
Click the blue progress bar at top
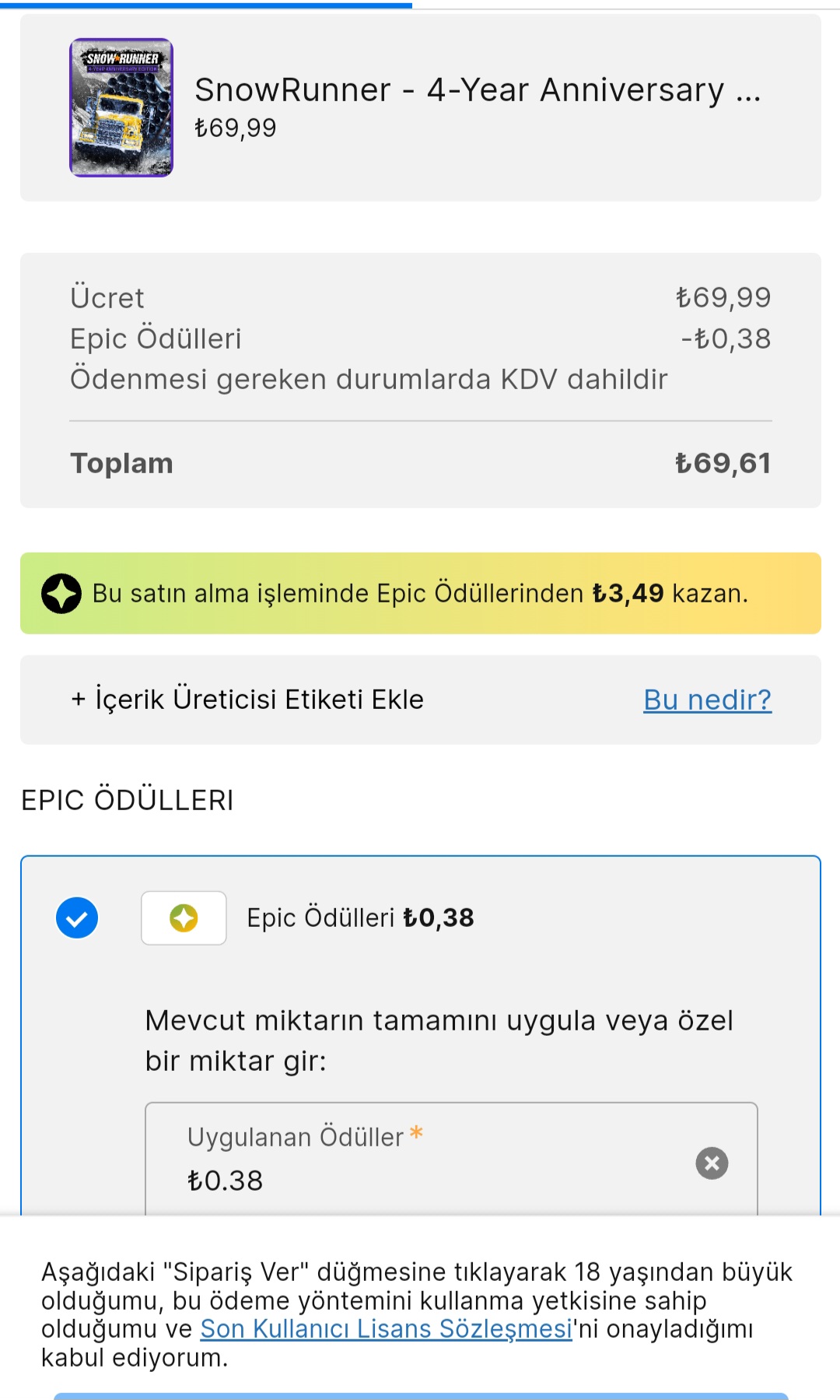click(x=206, y=5)
